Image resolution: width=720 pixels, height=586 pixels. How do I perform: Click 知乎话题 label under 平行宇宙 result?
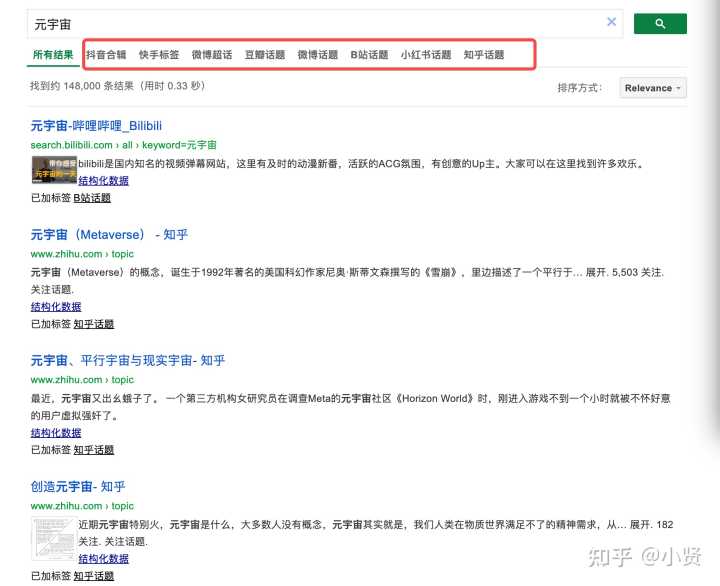point(94,450)
